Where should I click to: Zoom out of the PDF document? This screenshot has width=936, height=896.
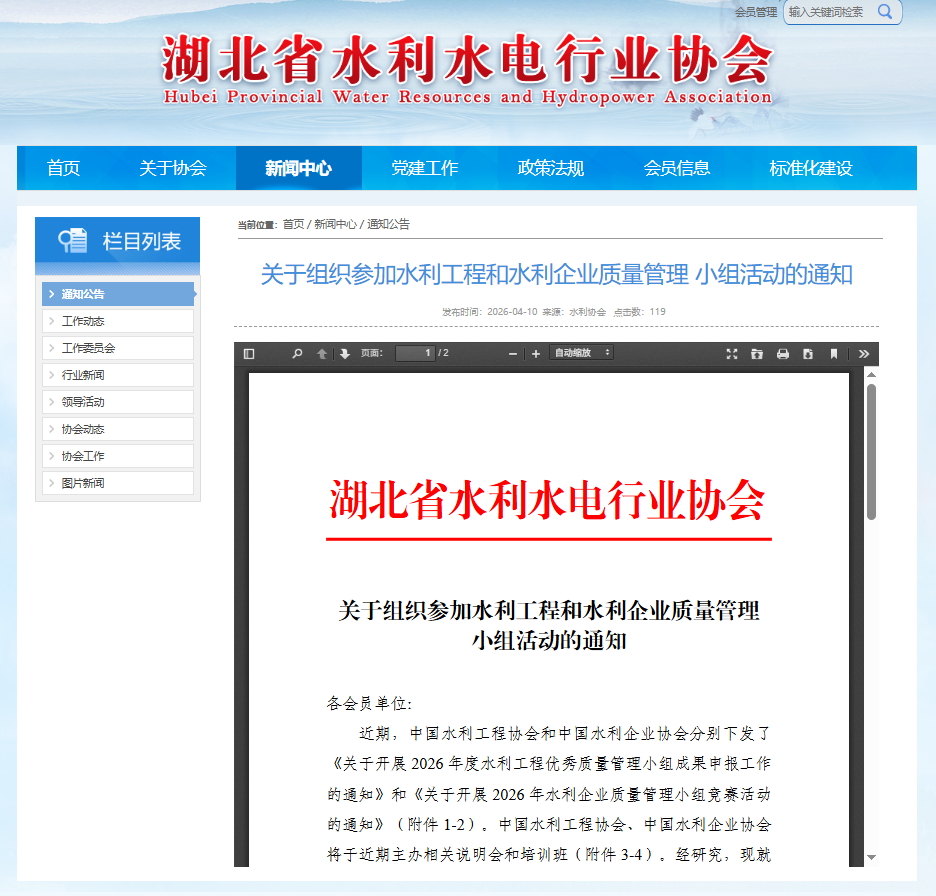511,353
